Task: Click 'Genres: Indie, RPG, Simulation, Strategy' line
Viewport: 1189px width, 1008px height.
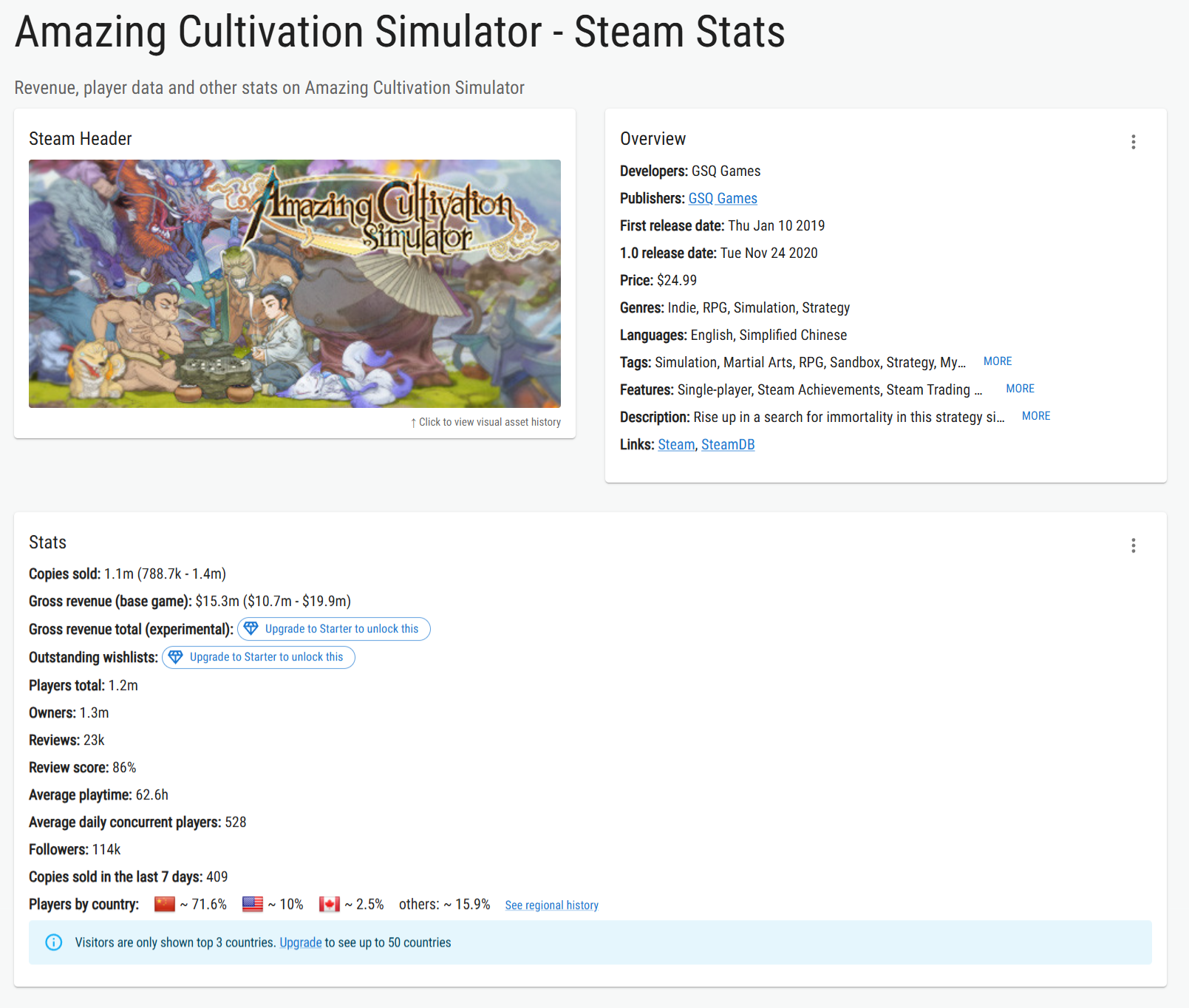Action: tap(735, 307)
